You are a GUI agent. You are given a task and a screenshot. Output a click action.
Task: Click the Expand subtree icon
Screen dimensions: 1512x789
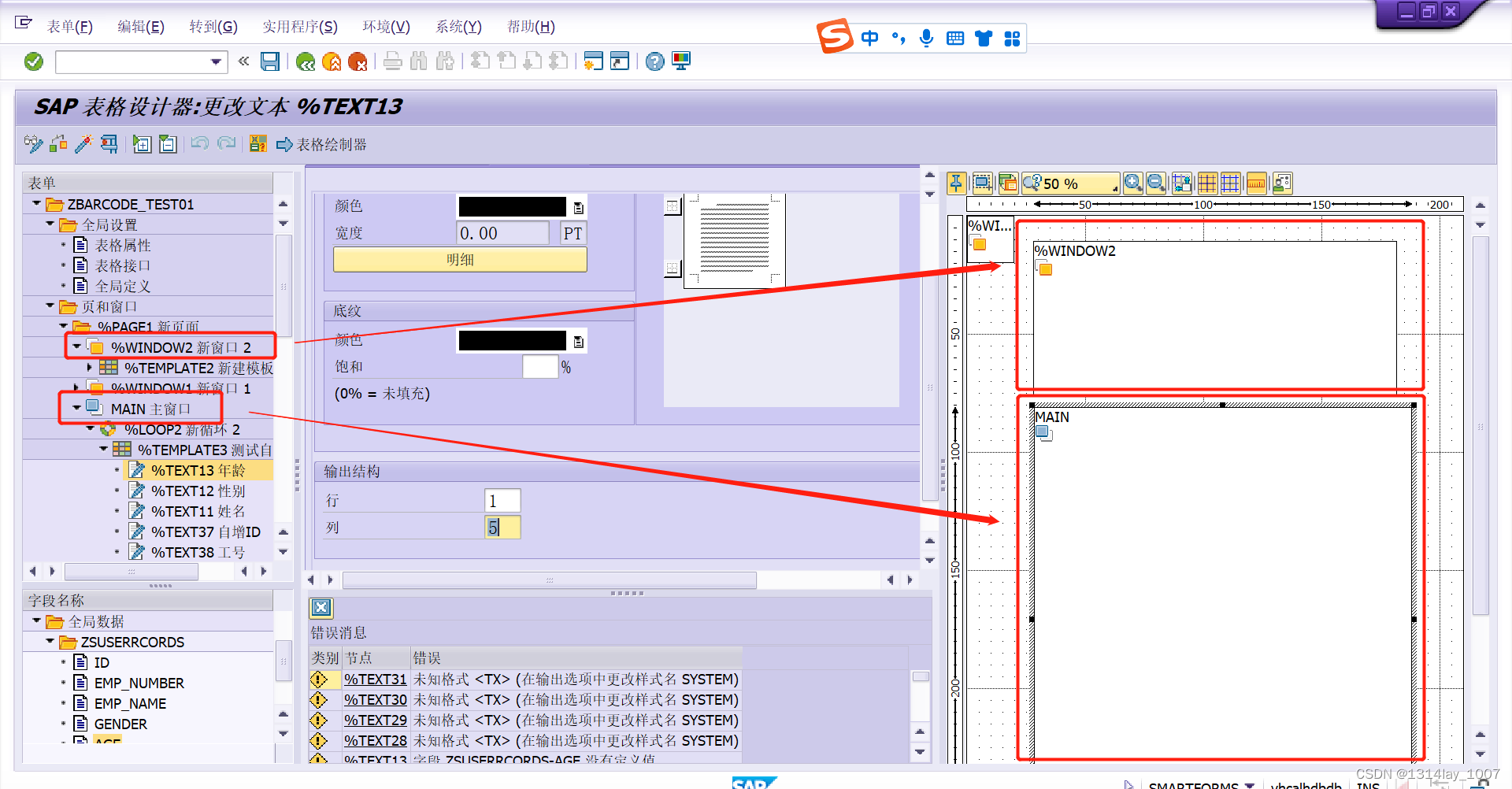click(x=142, y=144)
